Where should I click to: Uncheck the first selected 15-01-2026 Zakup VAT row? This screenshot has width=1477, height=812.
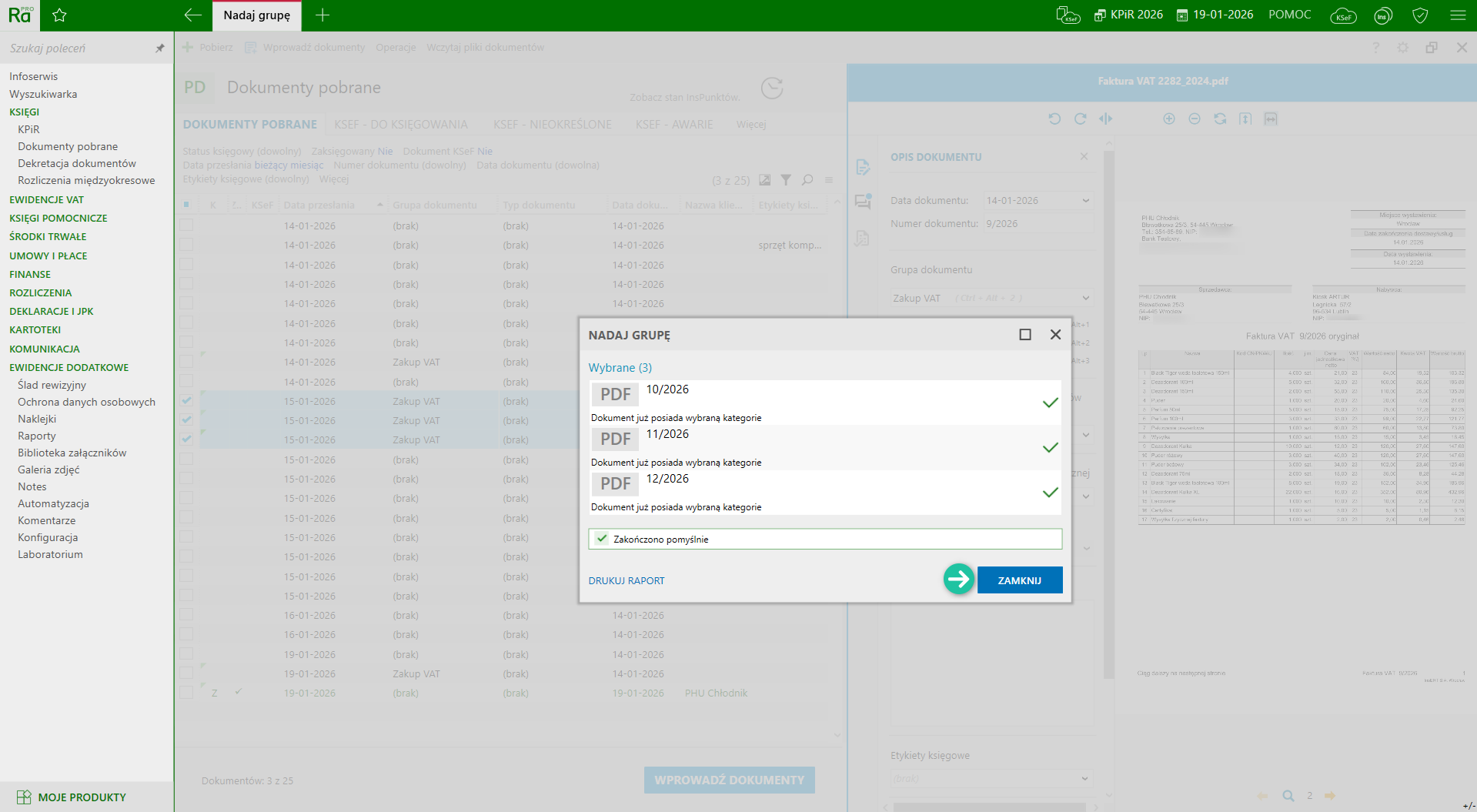[187, 401]
